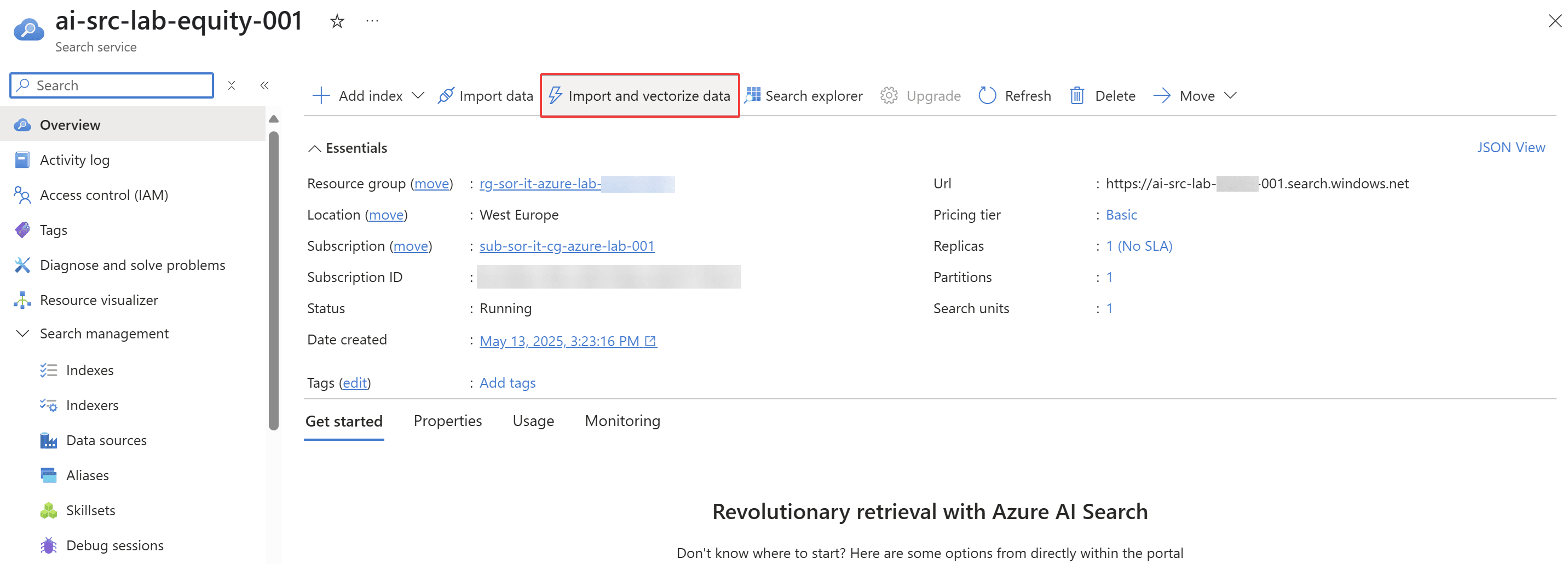
Task: Open Search explorer from toolbar
Action: point(804,96)
